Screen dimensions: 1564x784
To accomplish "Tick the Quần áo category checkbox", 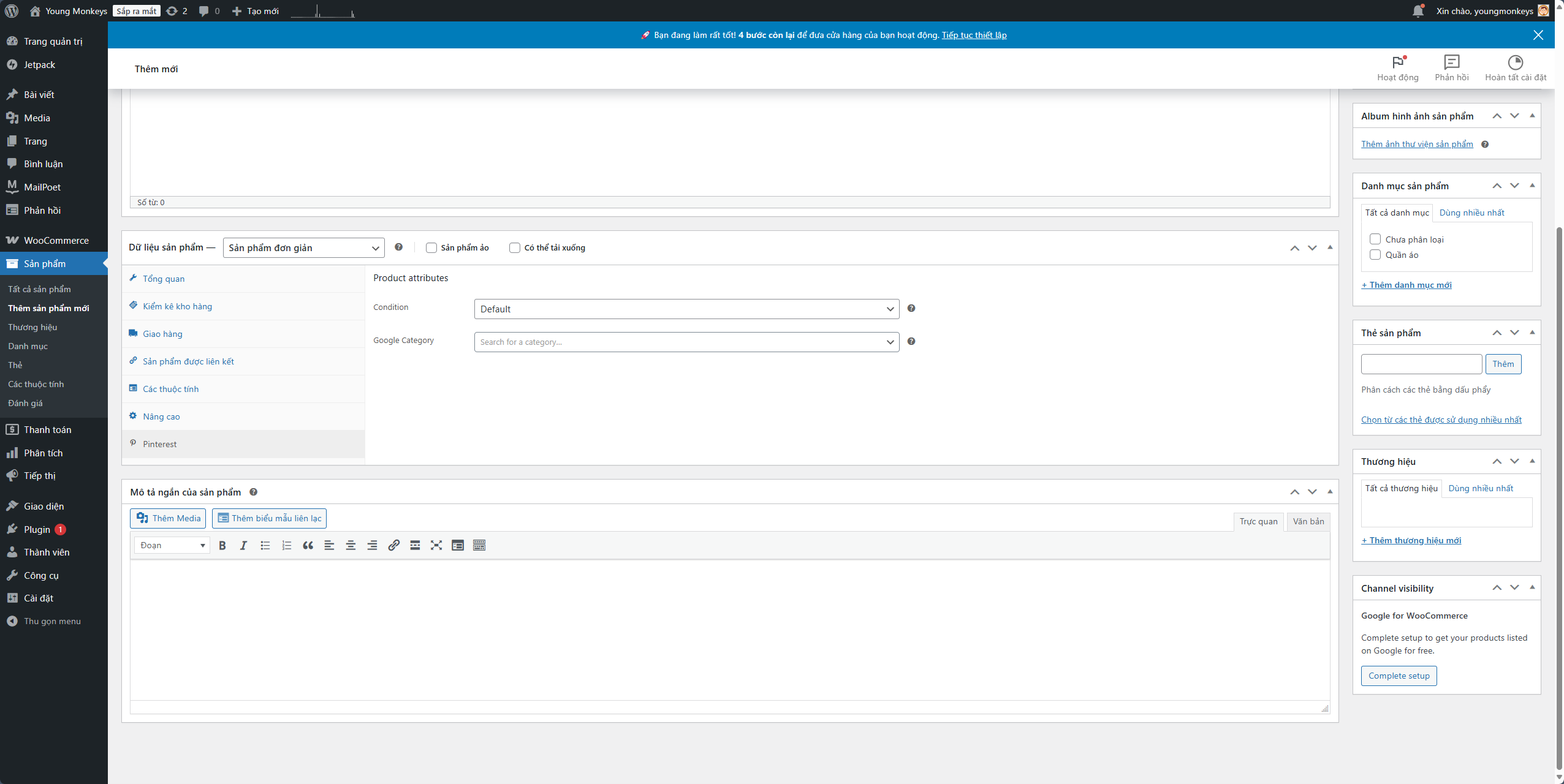I will [1375, 255].
